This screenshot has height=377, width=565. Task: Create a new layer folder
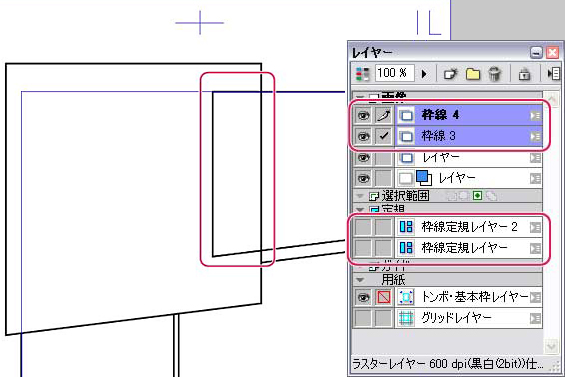click(x=473, y=74)
